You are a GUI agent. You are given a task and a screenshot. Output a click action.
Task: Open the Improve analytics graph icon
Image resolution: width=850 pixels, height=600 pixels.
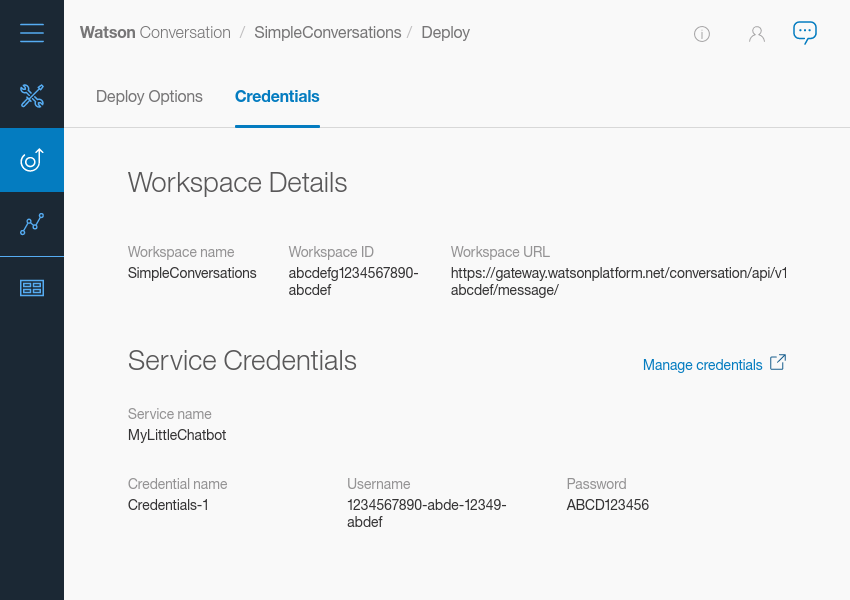click(32, 224)
